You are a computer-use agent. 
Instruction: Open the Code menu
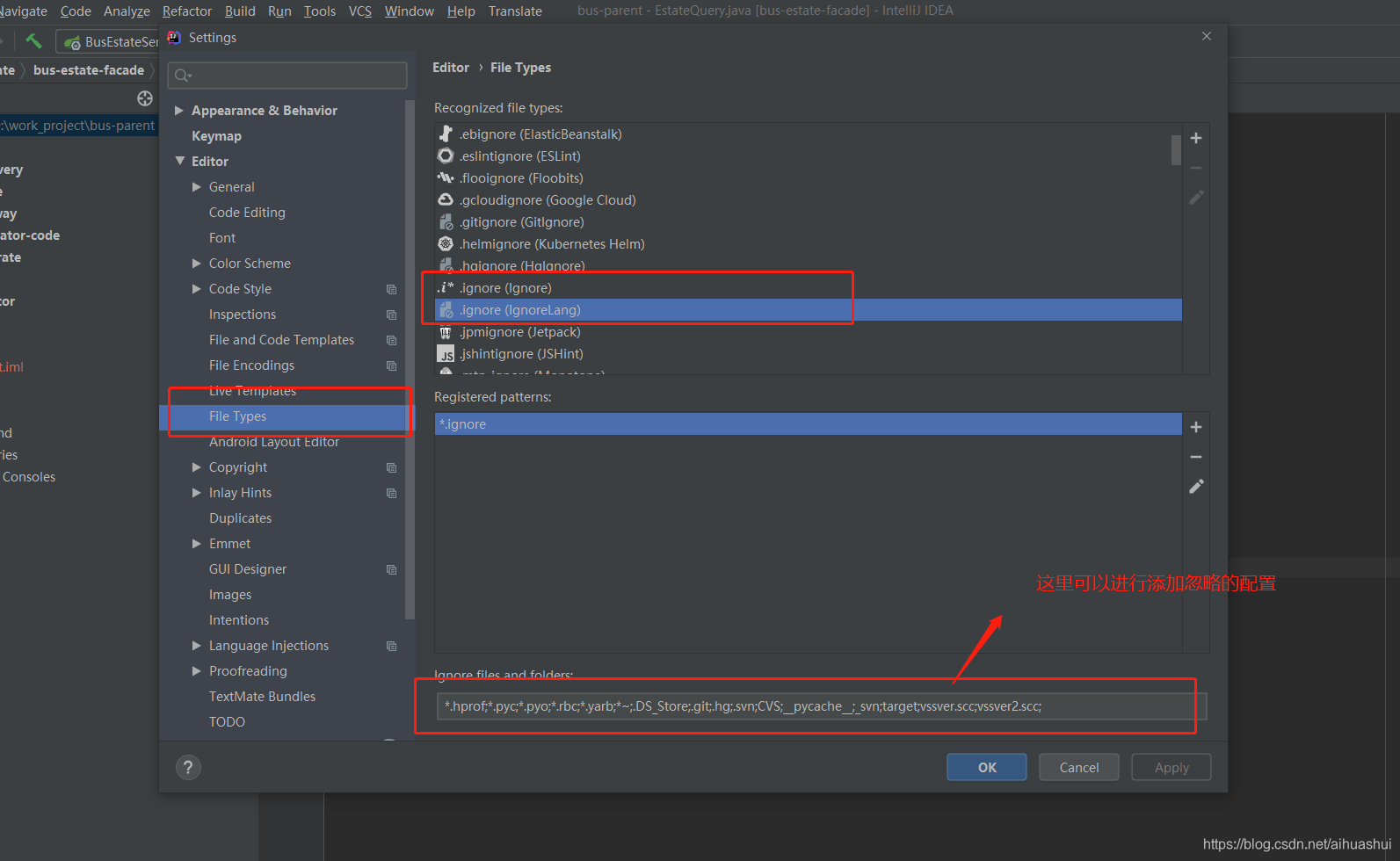coord(76,11)
